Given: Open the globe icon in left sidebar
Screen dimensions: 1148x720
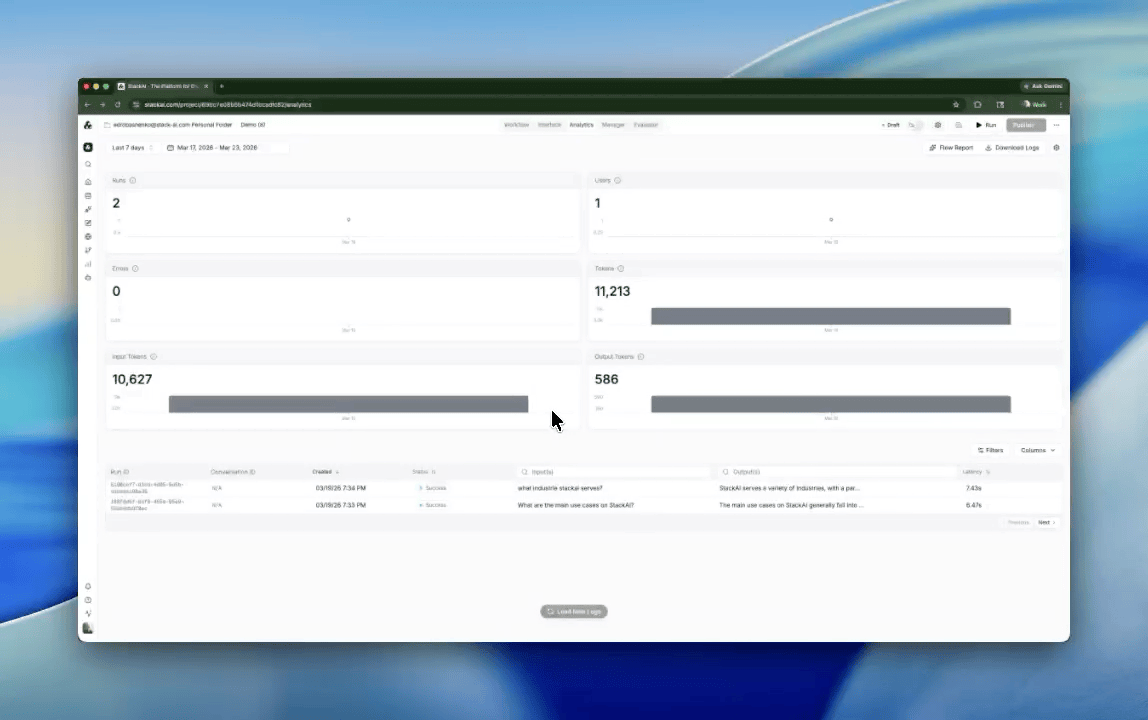Looking at the screenshot, I should tap(88, 237).
